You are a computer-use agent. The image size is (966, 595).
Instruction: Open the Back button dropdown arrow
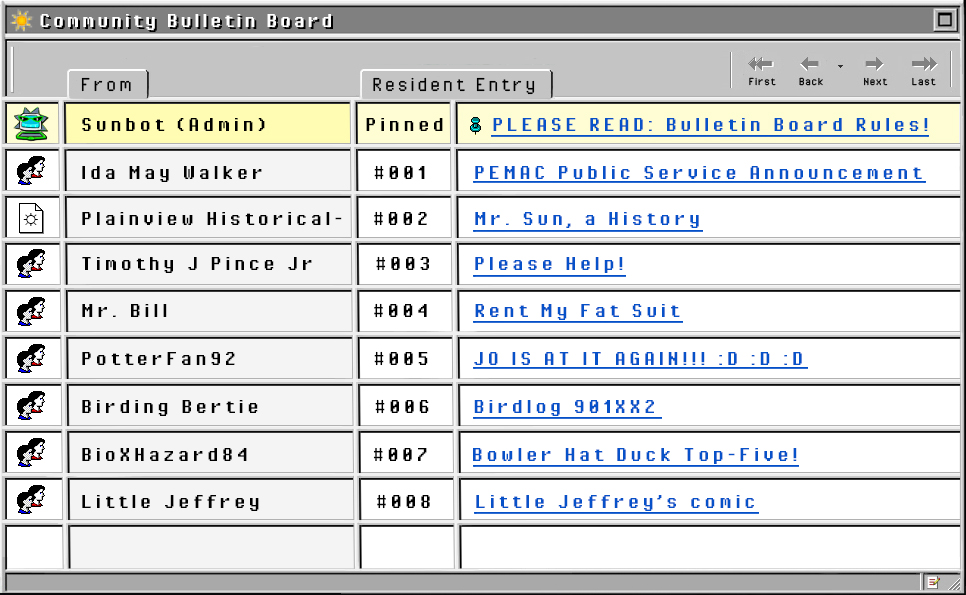840,67
